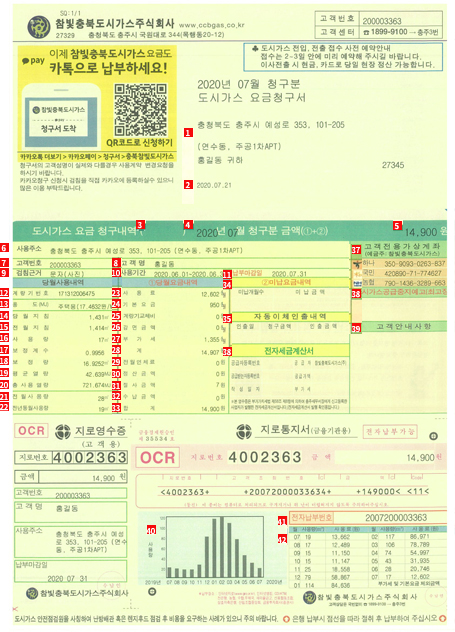Click the phone mockup showing 청구서 도착
Viewport: 455px width, 632px height.
point(60,116)
